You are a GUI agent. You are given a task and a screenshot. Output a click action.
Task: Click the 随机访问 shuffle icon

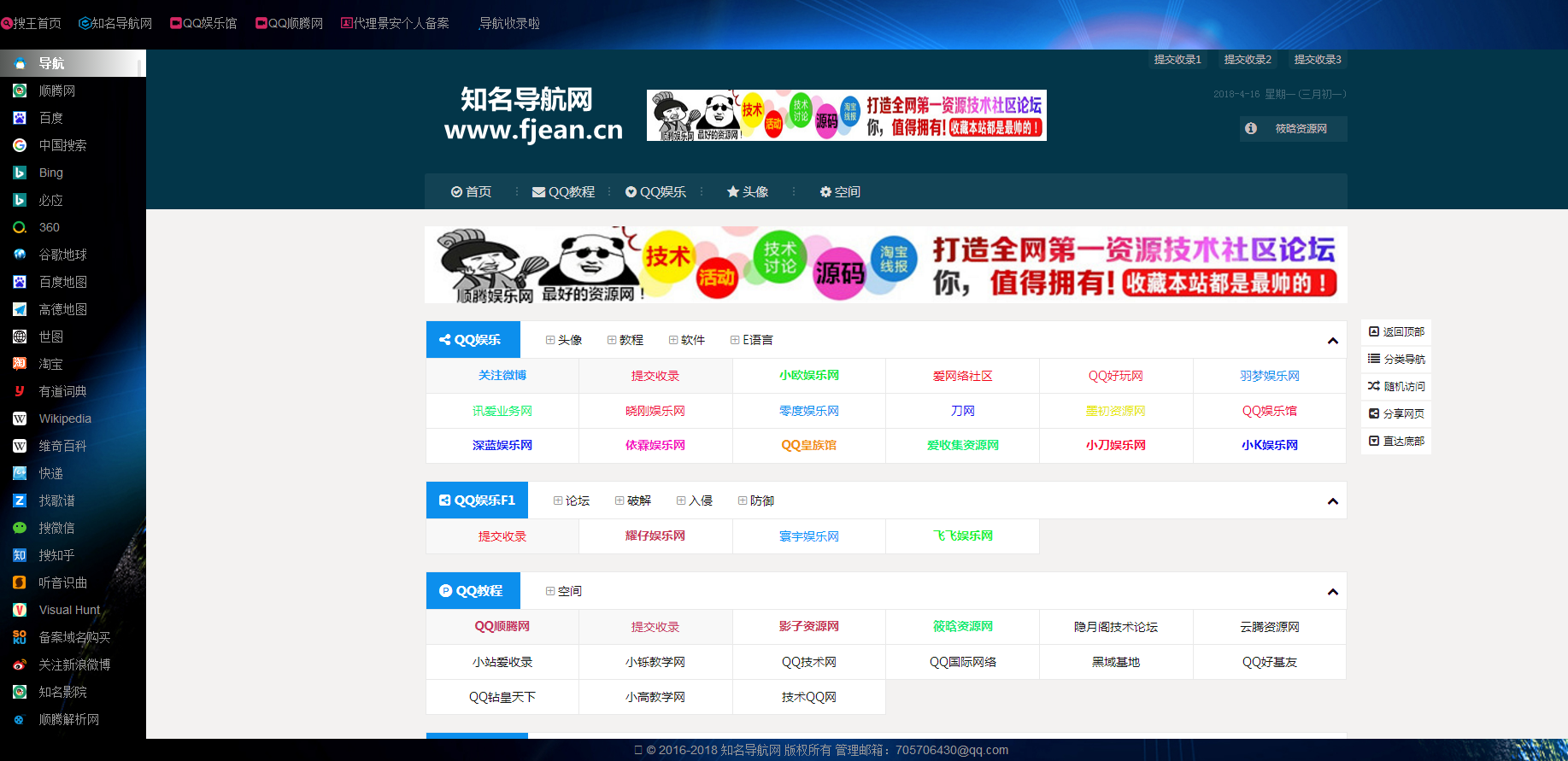coord(1374,386)
